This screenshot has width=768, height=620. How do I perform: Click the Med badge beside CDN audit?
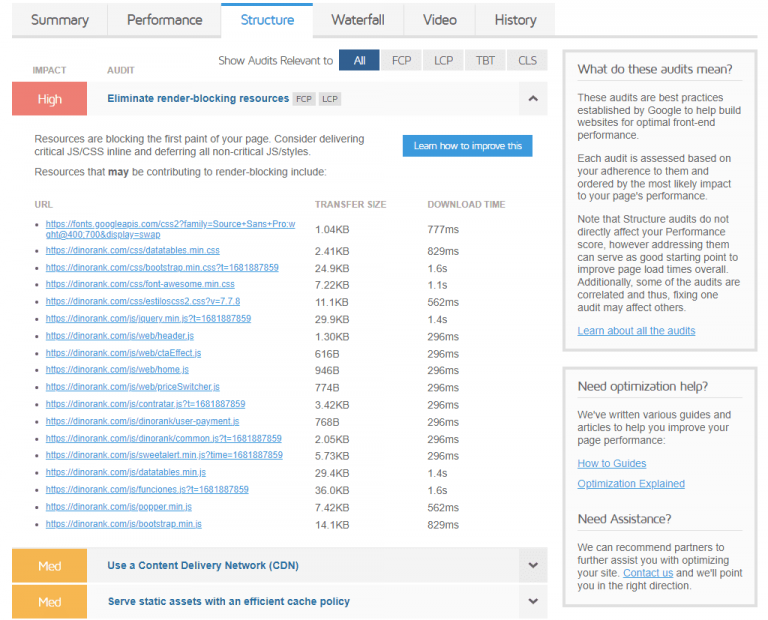click(49, 566)
